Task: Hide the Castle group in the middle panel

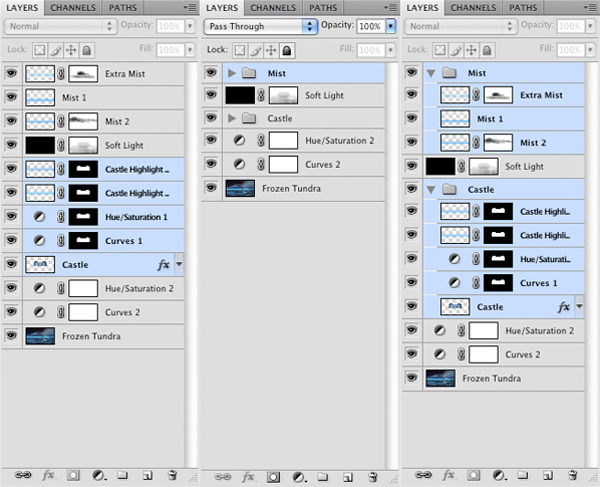Action: coord(211,117)
